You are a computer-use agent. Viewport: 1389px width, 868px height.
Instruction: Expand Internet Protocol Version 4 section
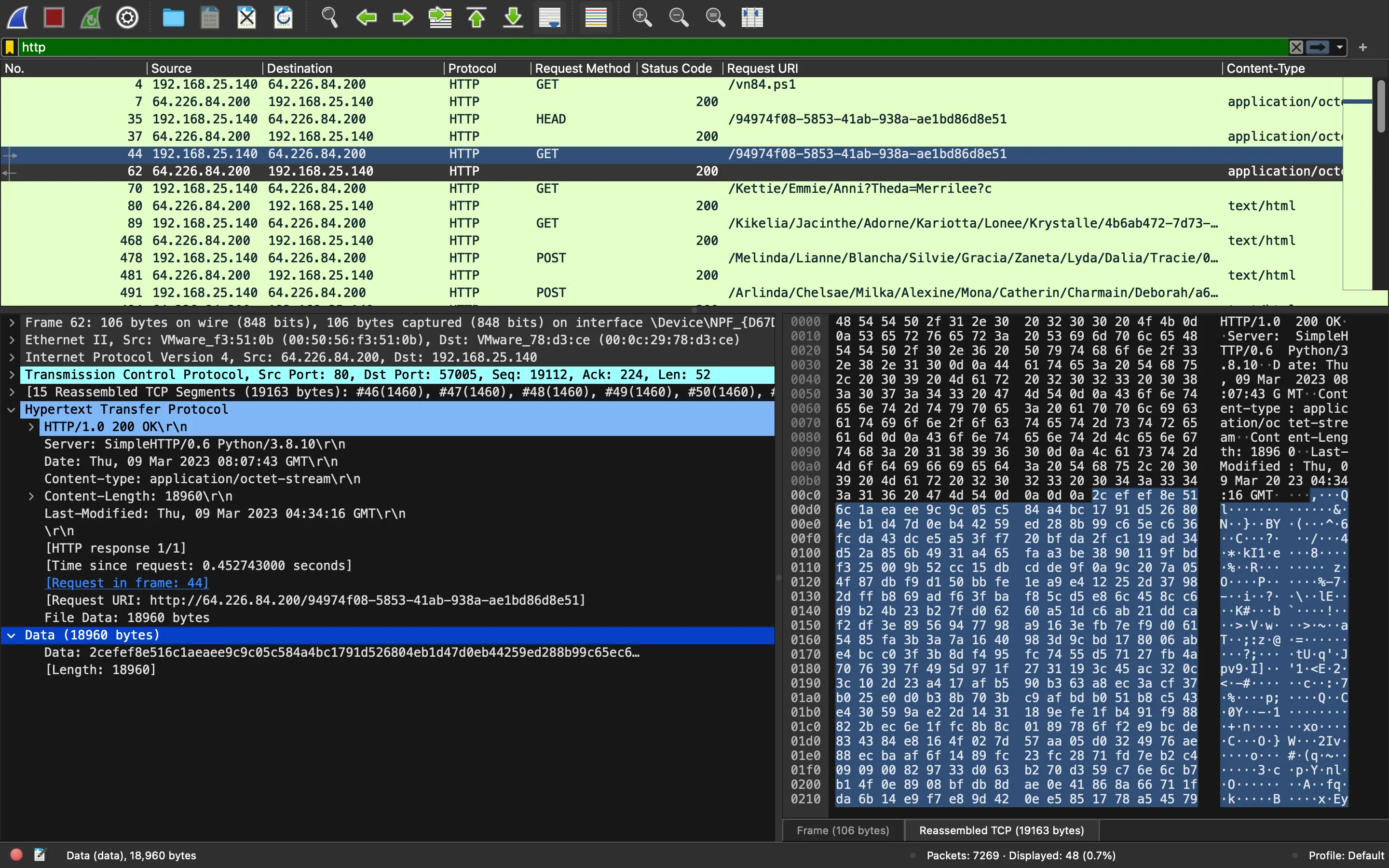point(12,357)
